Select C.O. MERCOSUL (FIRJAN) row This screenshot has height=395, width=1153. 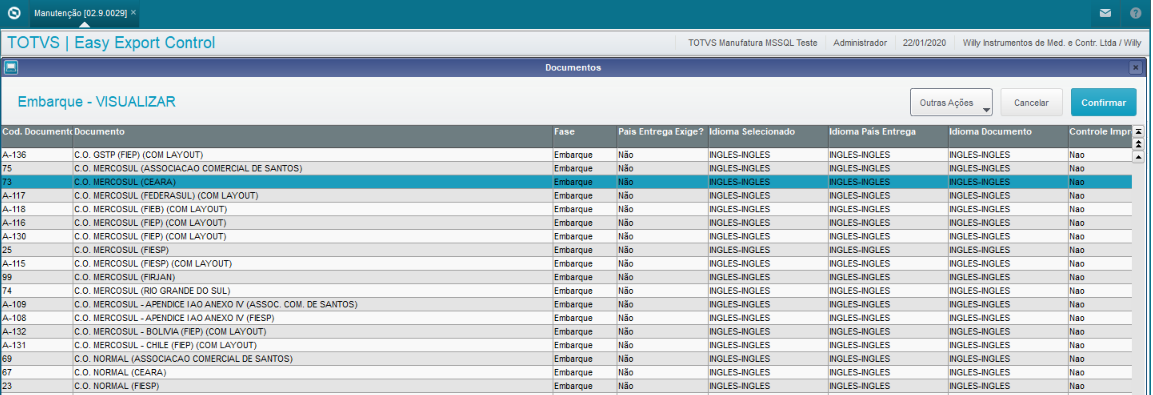pyautogui.click(x=566, y=277)
